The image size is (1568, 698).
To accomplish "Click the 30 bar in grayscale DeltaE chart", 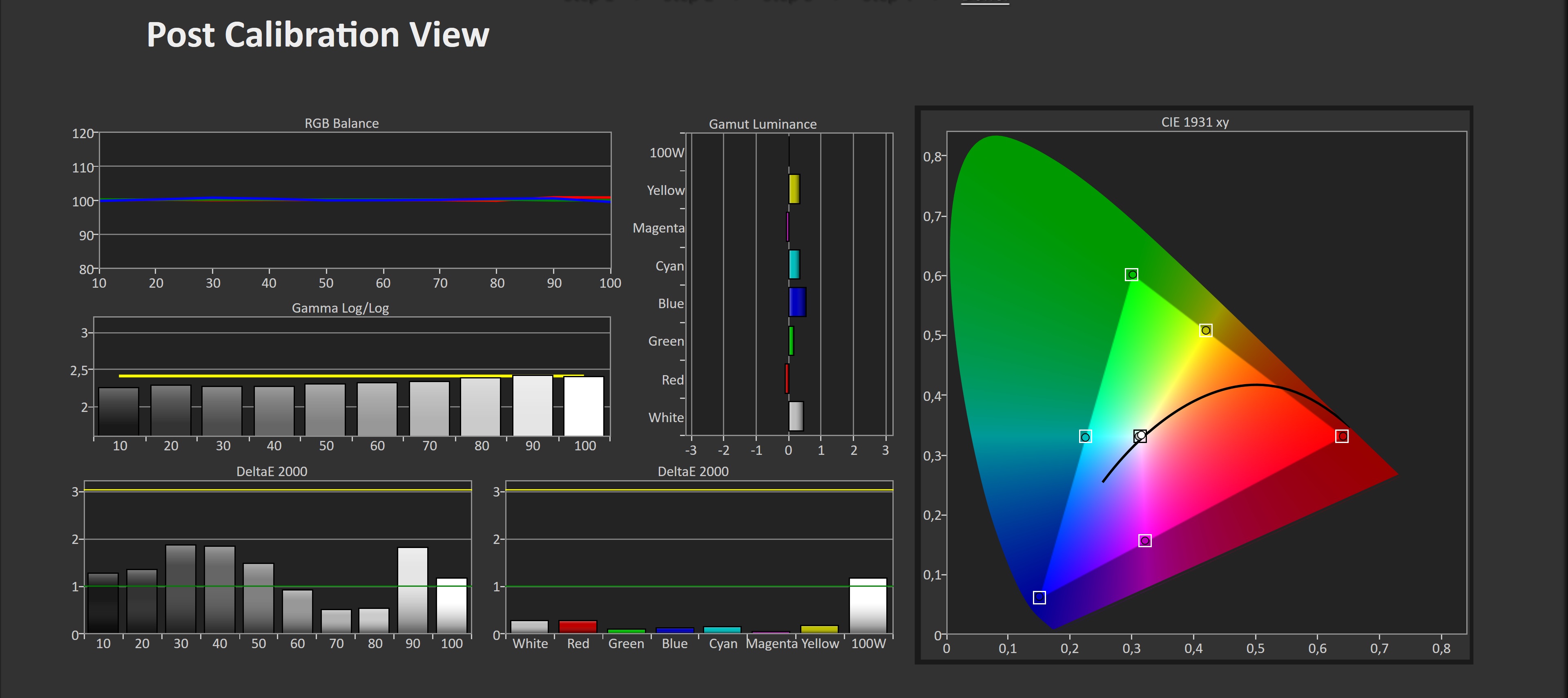I will click(181, 588).
